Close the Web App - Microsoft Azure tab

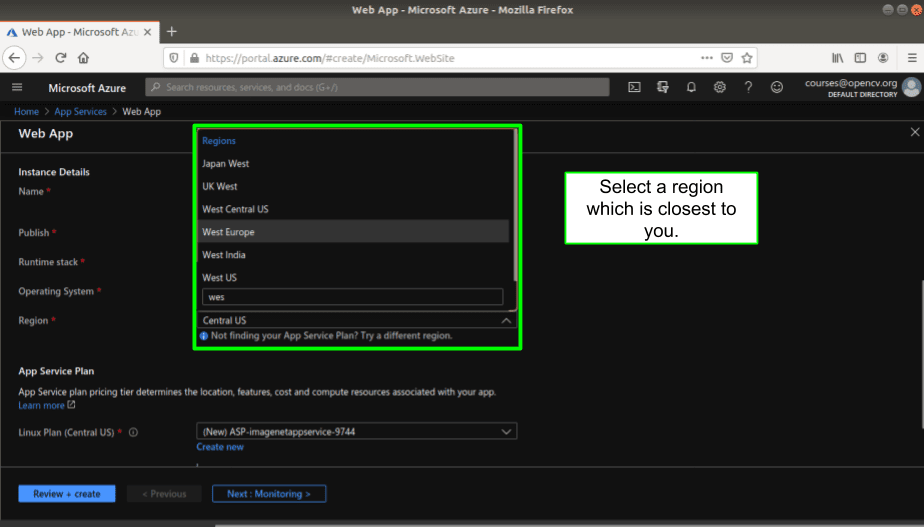pyautogui.click(x=147, y=32)
